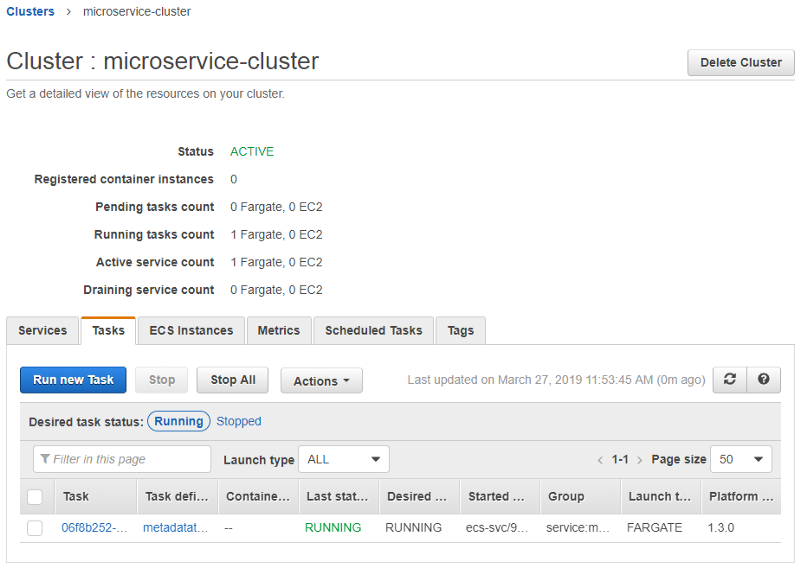Switch to the Tags tab
The height and width of the screenshot is (574, 800).
pos(461,331)
